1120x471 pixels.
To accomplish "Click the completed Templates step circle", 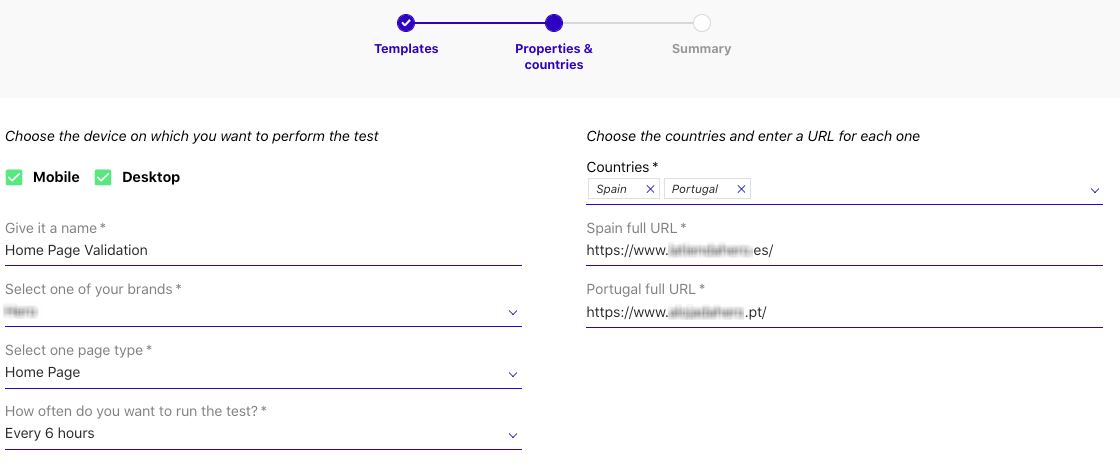I will 405,23.
